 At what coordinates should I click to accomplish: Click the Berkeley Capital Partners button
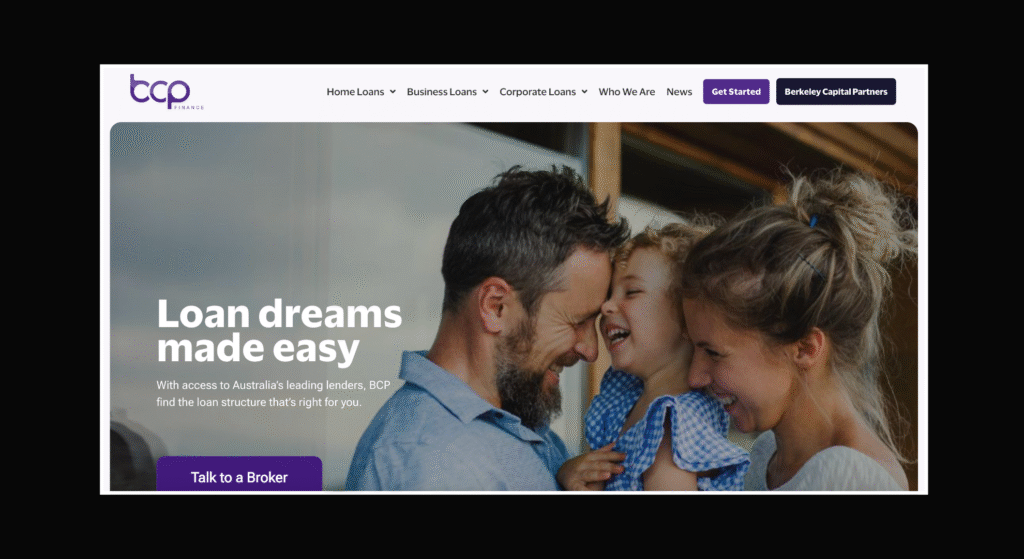pyautogui.click(x=836, y=91)
